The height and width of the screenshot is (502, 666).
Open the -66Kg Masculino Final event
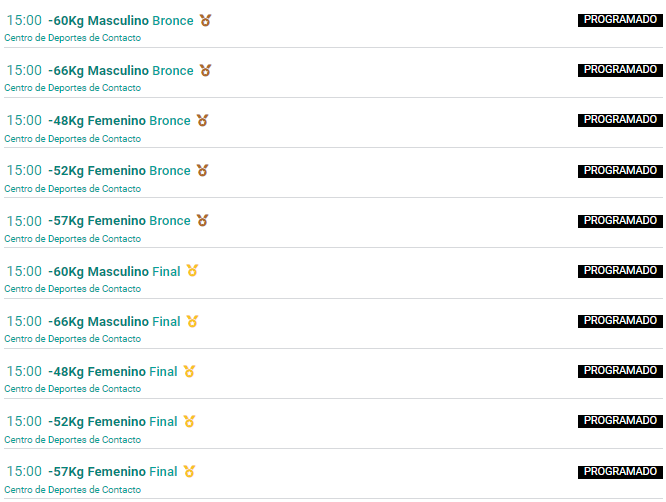(x=114, y=322)
